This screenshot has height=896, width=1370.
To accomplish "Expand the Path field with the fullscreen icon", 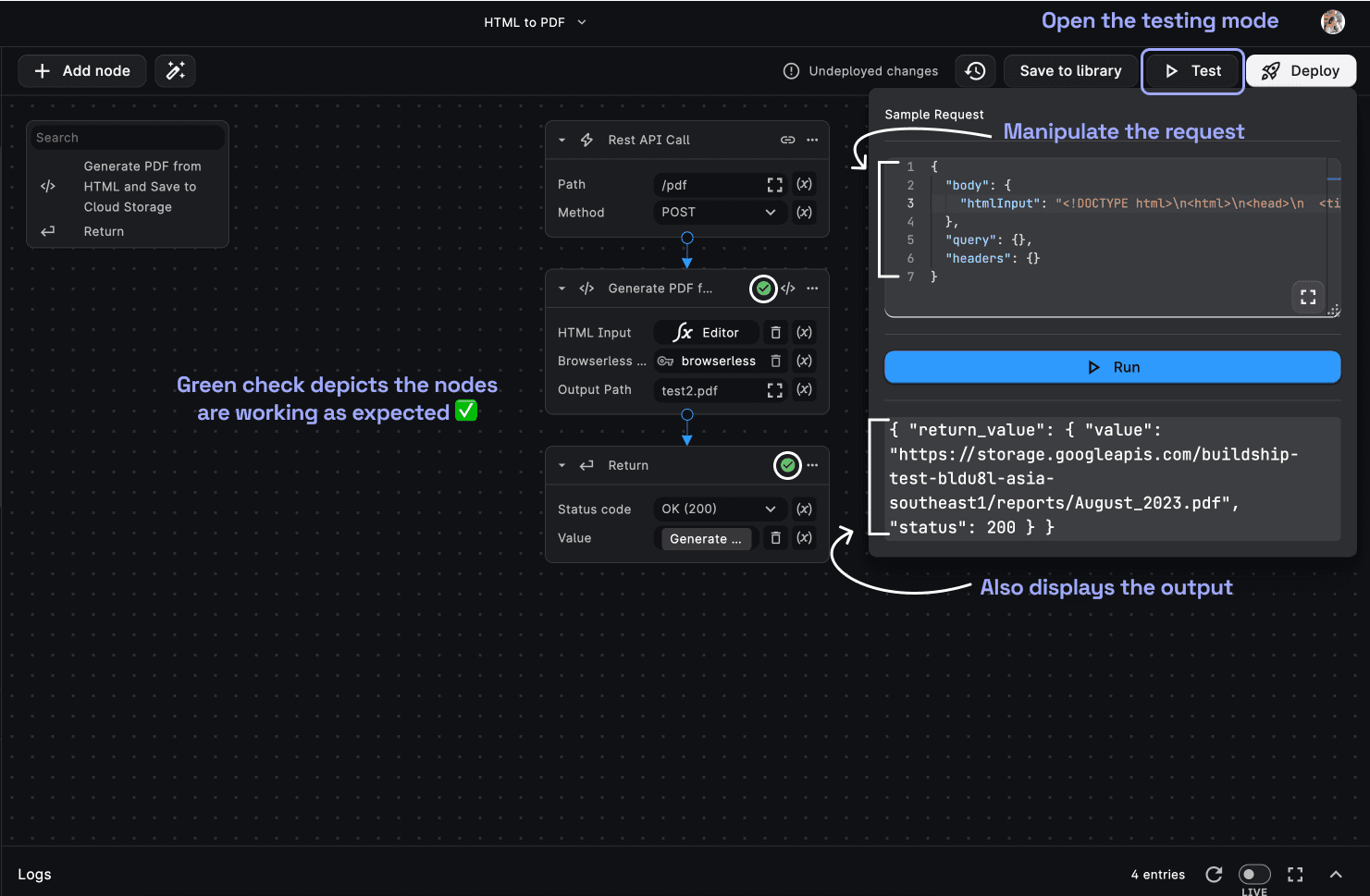I will [x=775, y=184].
